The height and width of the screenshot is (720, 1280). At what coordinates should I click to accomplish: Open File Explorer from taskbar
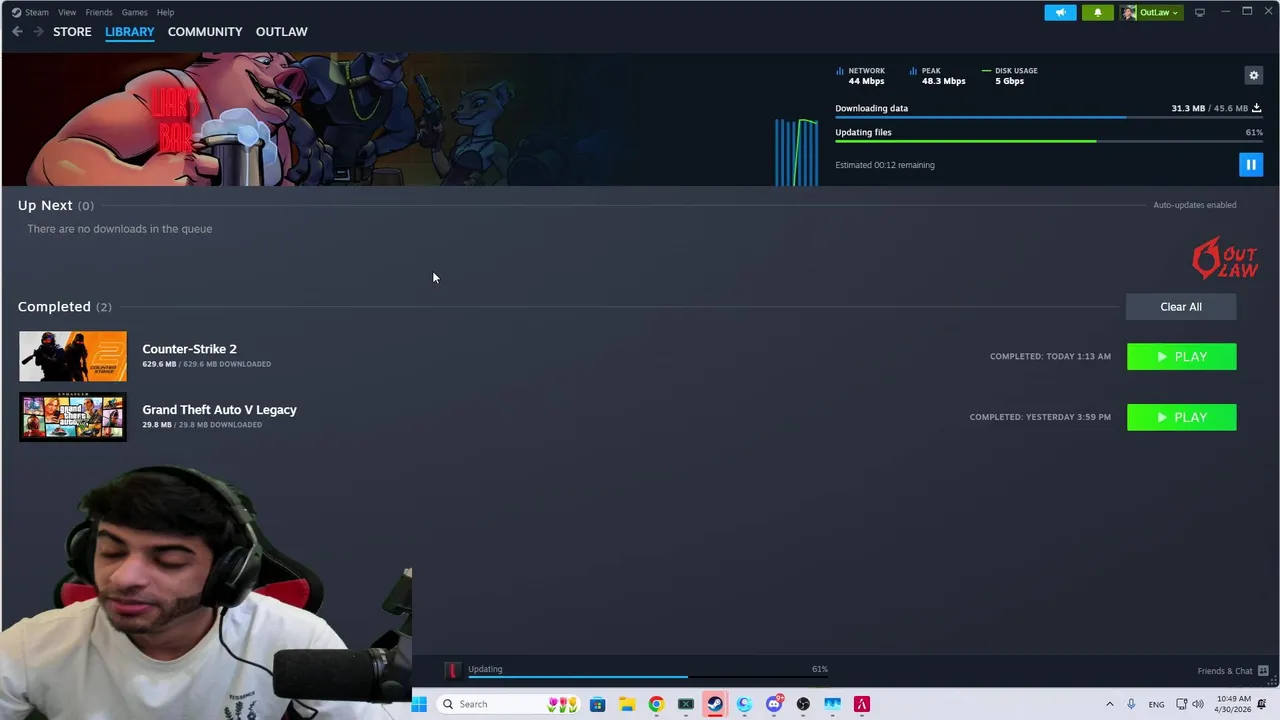pos(626,704)
